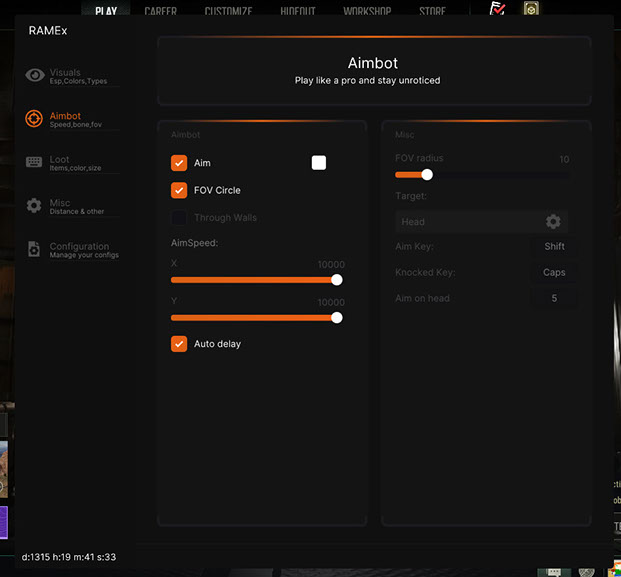Open the WORKSHOP tab

pyautogui.click(x=367, y=12)
